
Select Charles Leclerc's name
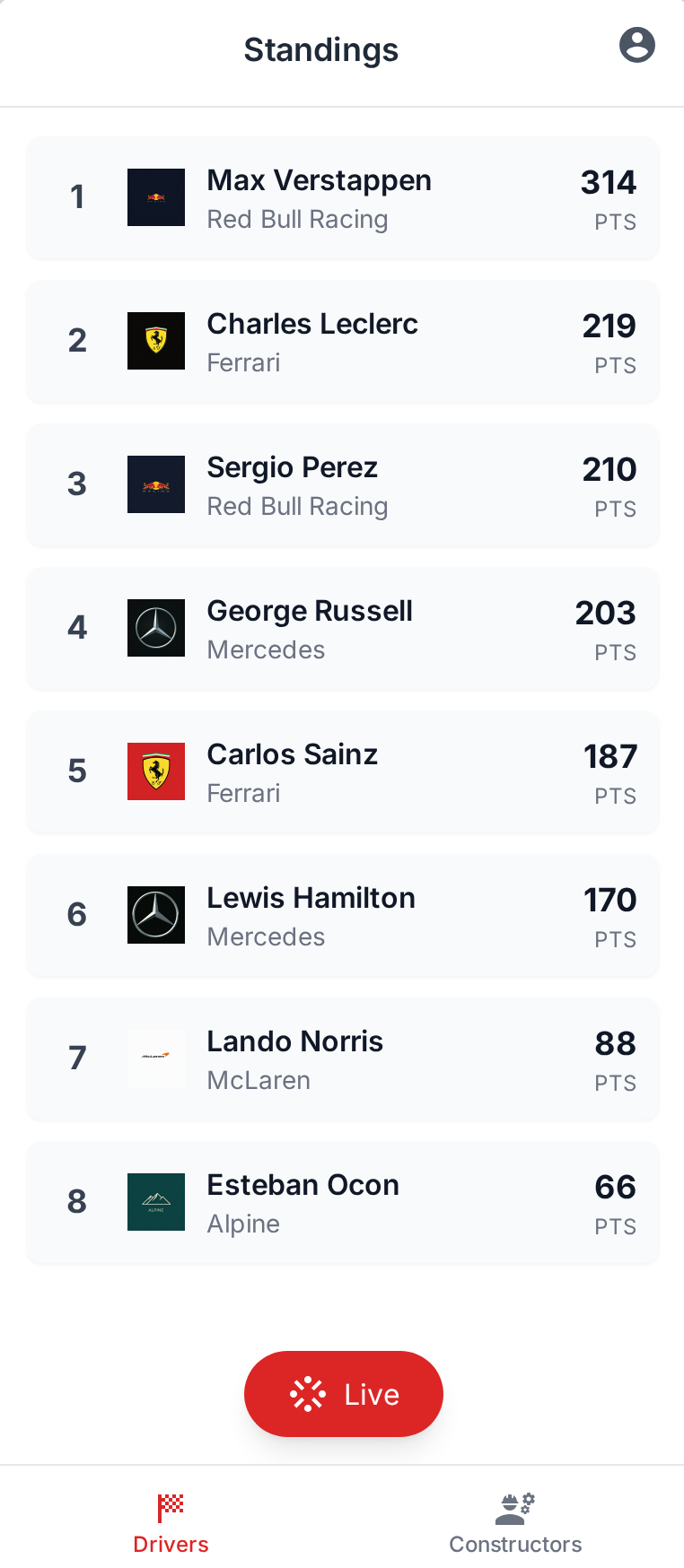[312, 324]
